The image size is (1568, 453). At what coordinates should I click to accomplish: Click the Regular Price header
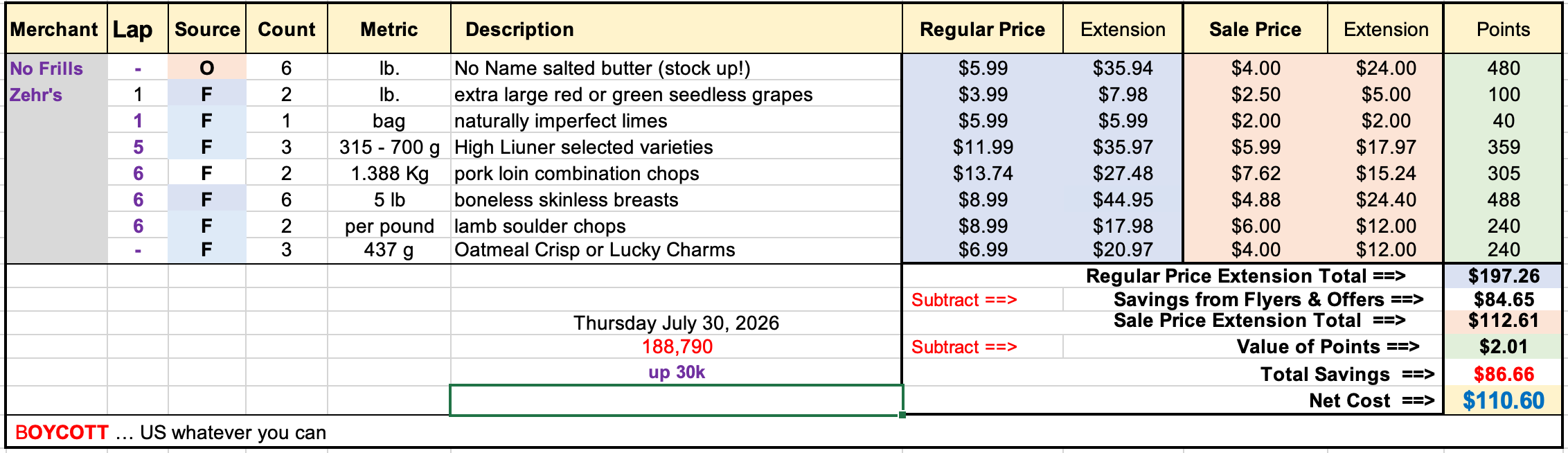click(x=982, y=29)
